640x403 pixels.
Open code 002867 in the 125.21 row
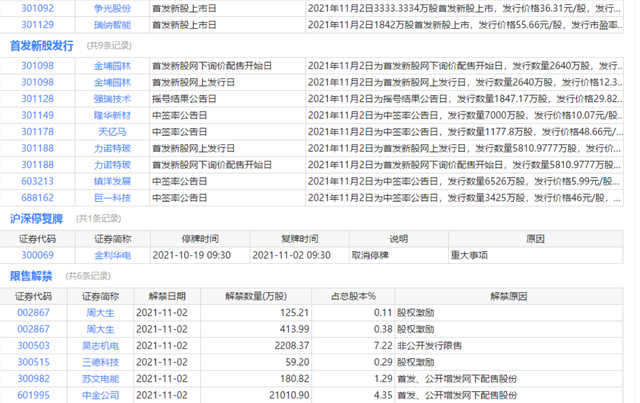pos(33,313)
